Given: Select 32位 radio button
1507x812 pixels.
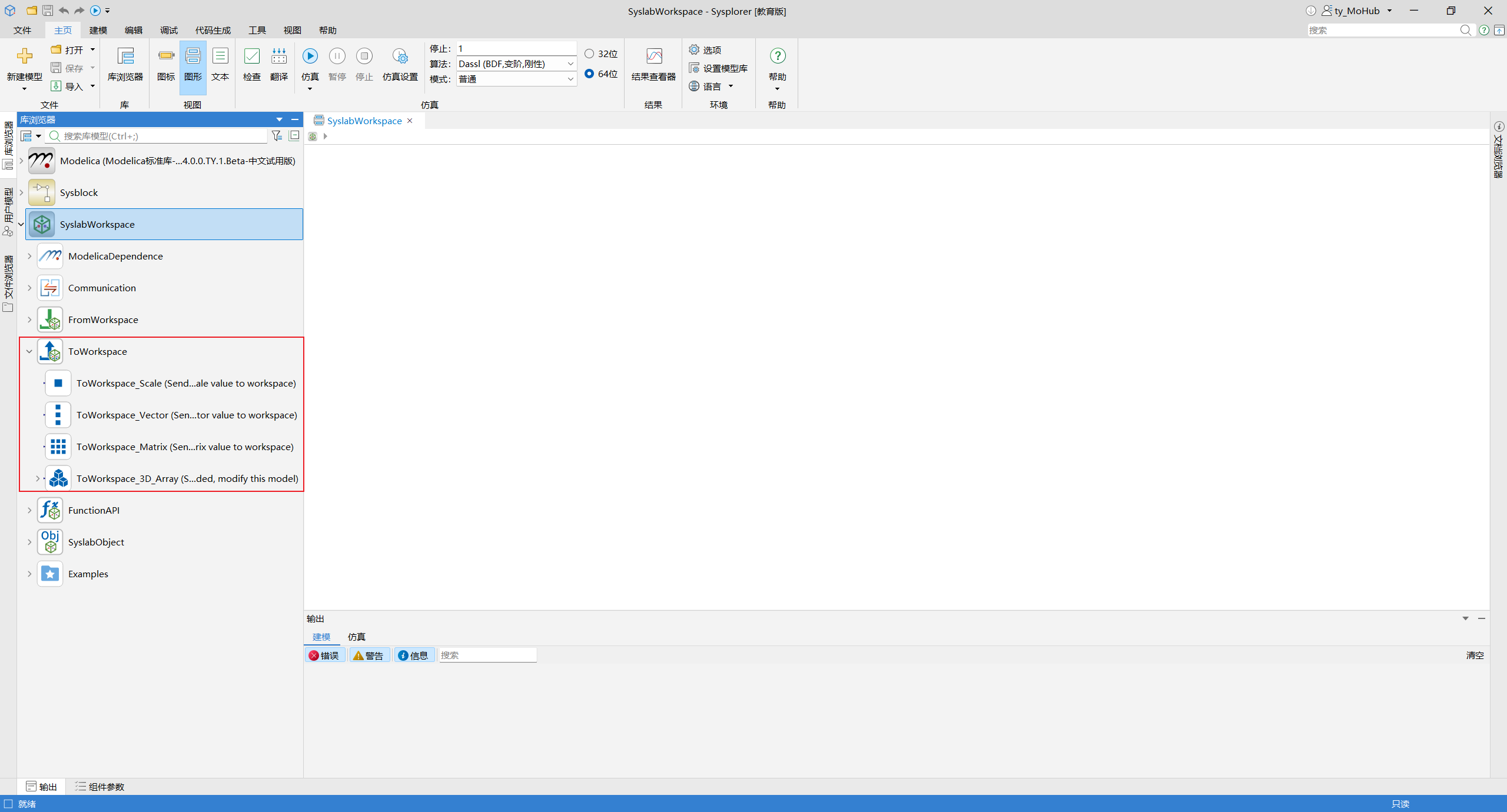Looking at the screenshot, I should (589, 54).
